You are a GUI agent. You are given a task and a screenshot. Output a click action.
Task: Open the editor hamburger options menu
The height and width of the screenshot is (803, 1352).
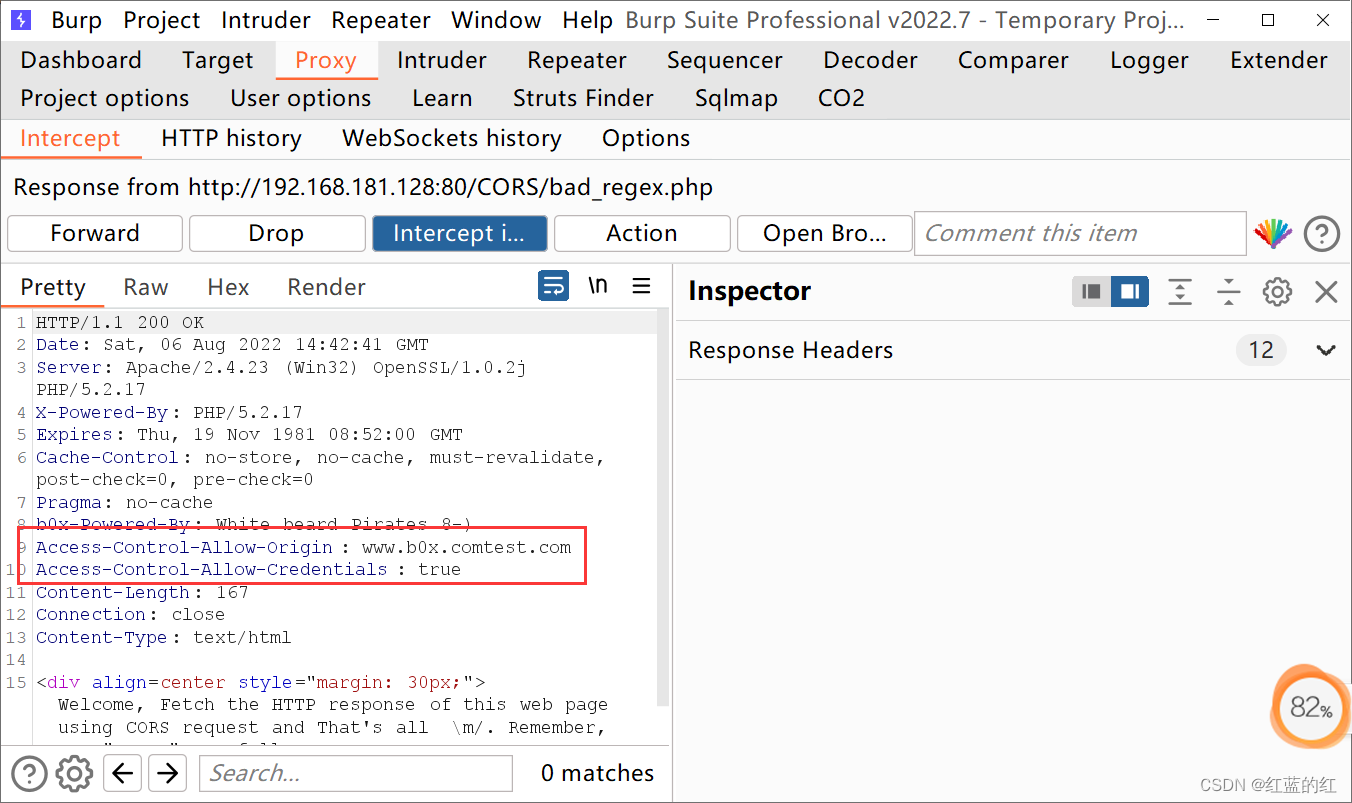coord(642,286)
